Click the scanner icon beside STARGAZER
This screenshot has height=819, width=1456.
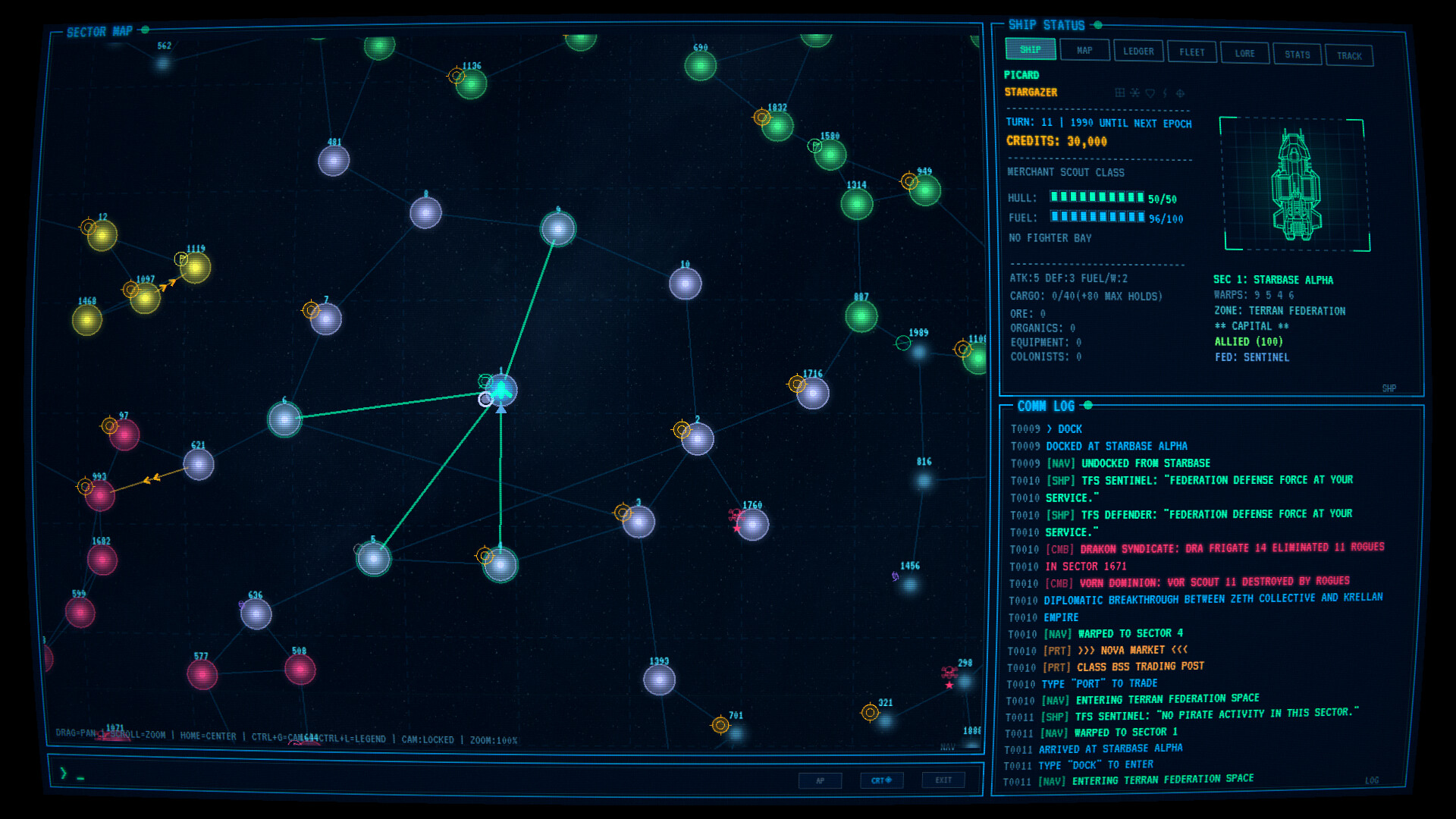(1135, 93)
